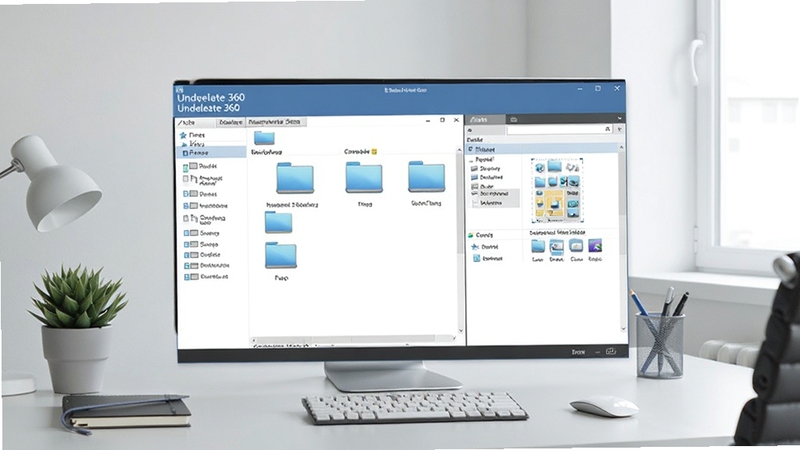Click the star icon in the left sidebar
The width and height of the screenshot is (800, 450).
(x=183, y=135)
